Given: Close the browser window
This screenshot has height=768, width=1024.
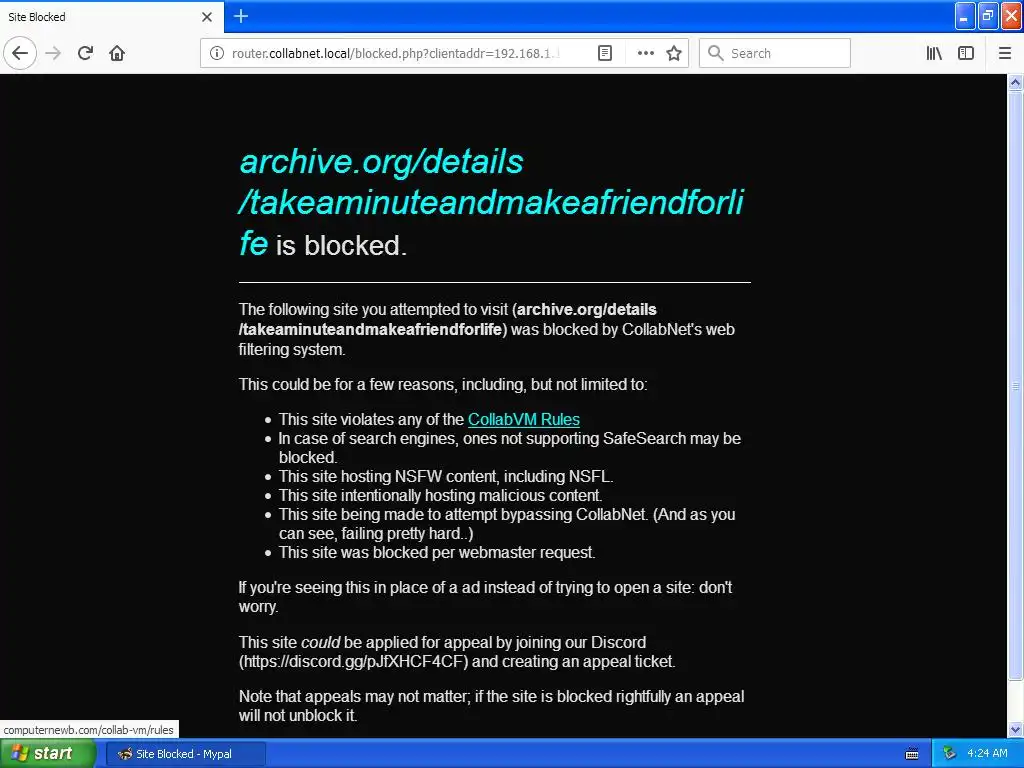Looking at the screenshot, I should 1012,16.
